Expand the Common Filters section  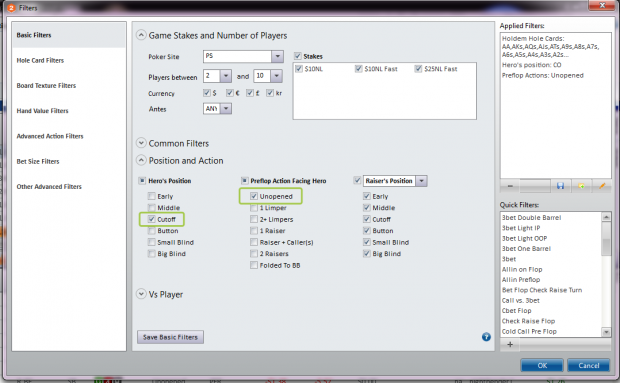click(141, 143)
